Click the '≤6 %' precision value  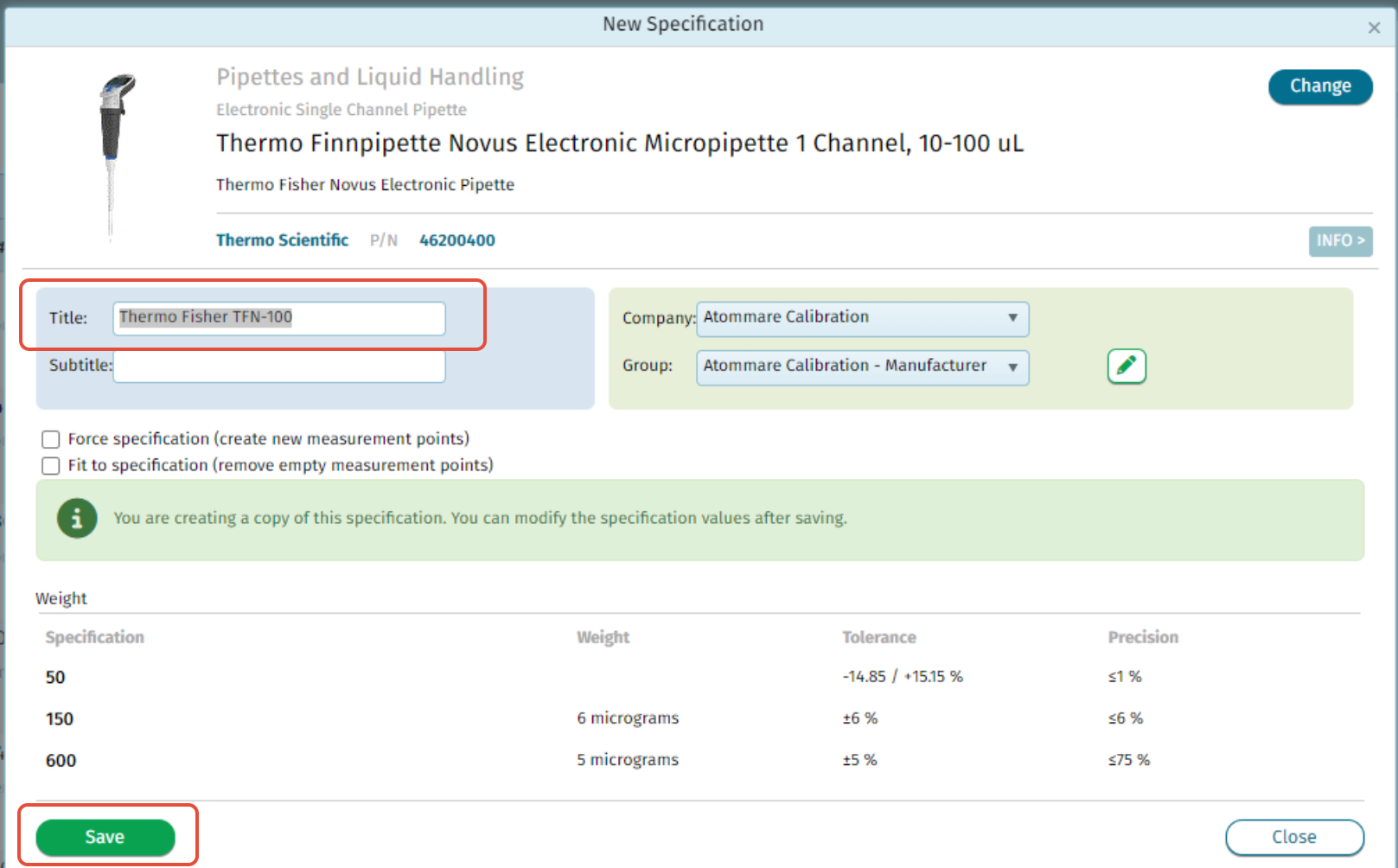pyautogui.click(x=1126, y=718)
